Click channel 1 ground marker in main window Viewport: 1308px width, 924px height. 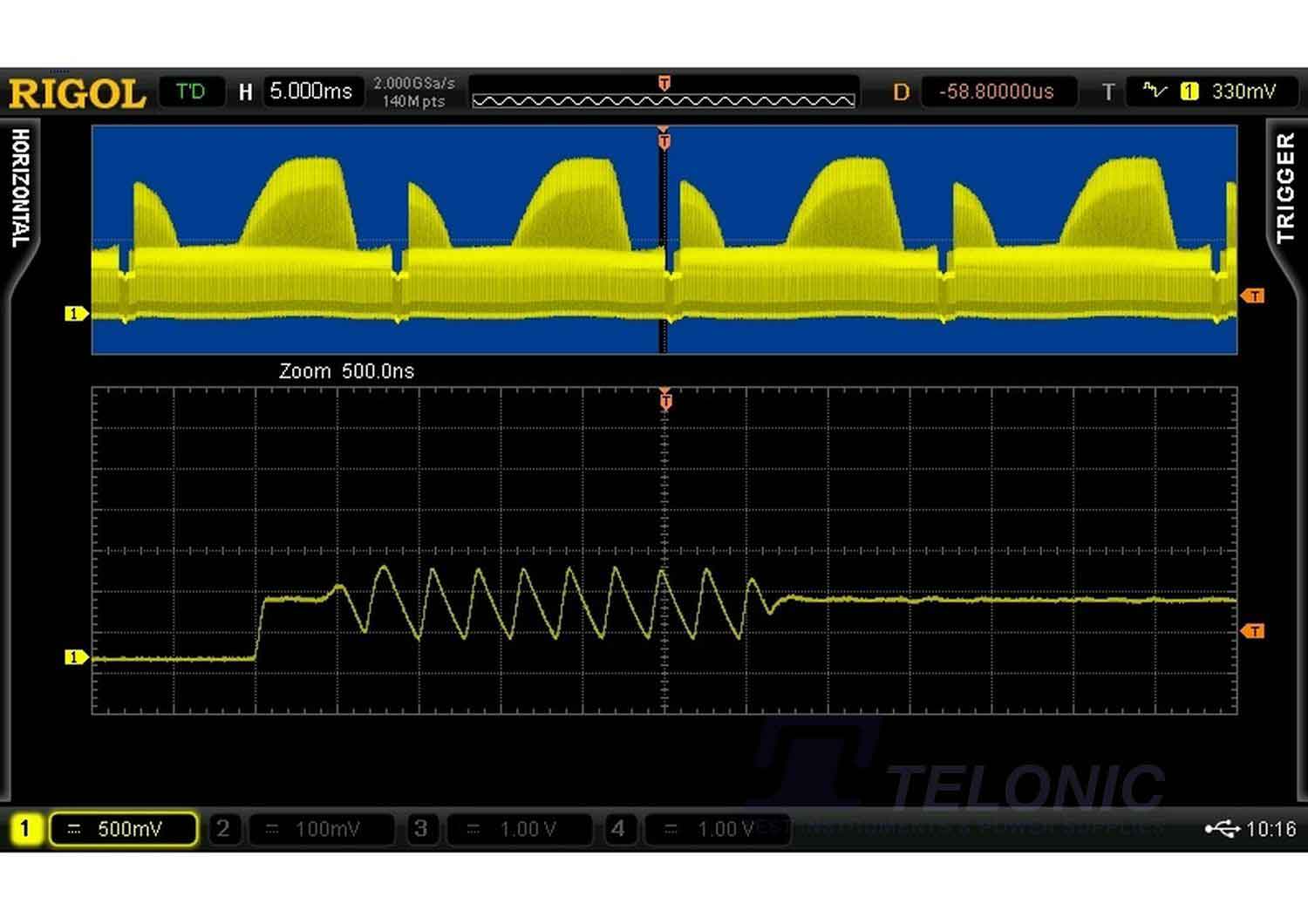click(76, 313)
